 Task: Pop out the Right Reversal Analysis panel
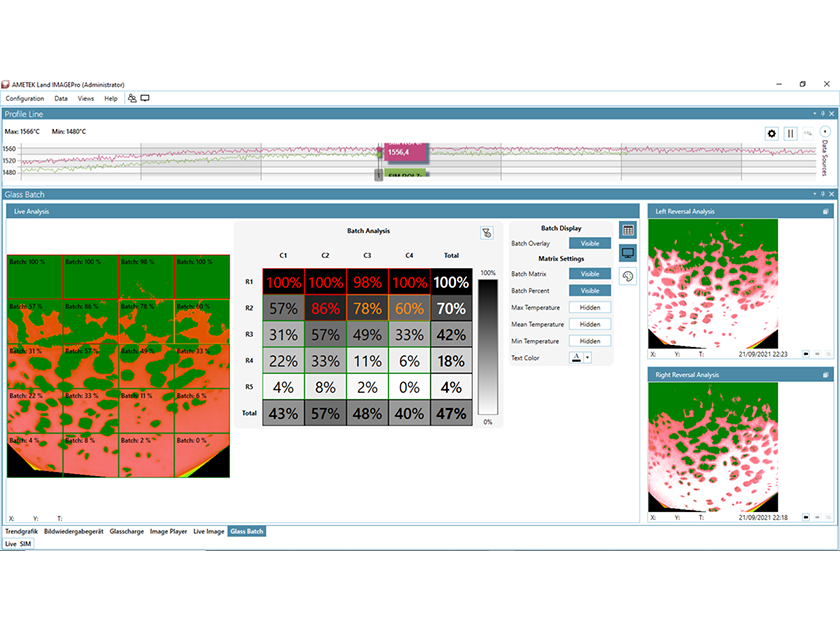point(826,375)
